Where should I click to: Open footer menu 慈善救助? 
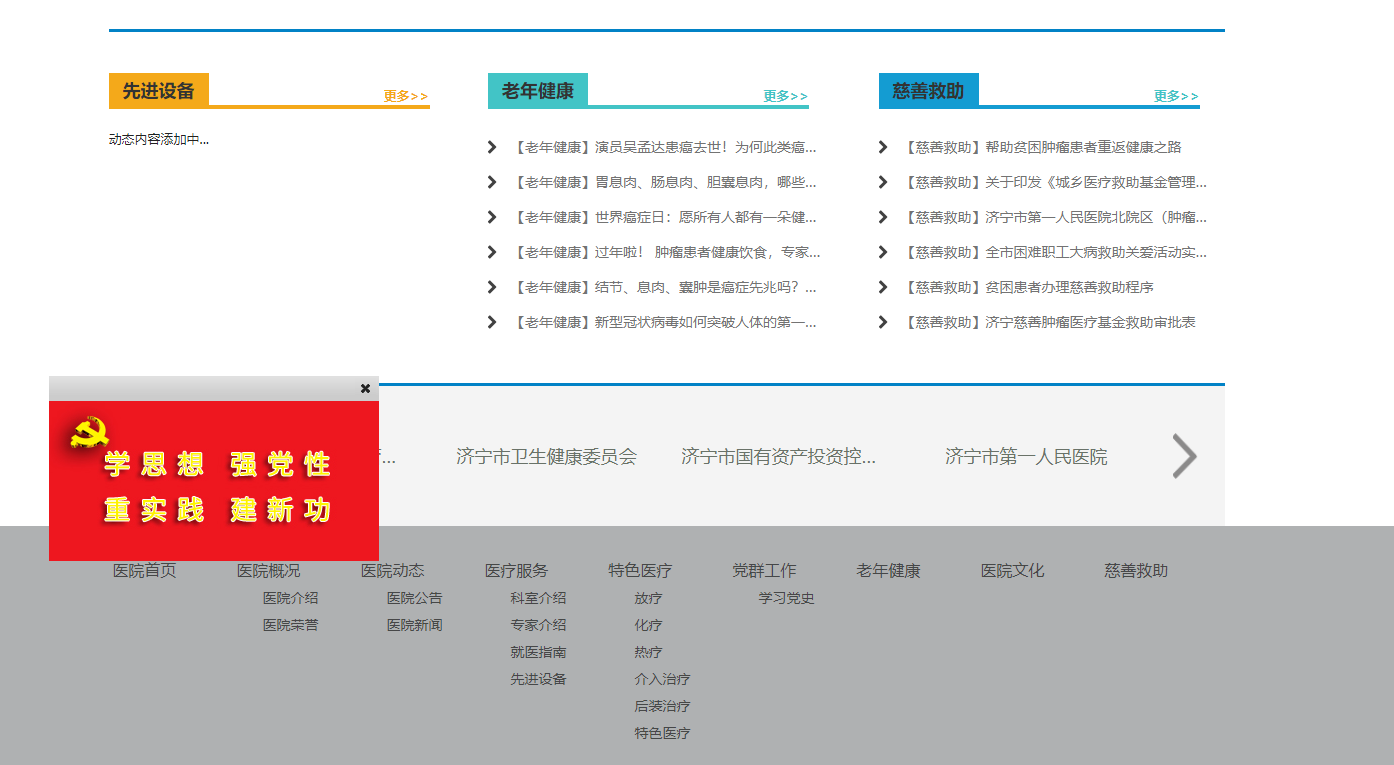pyautogui.click(x=1137, y=571)
